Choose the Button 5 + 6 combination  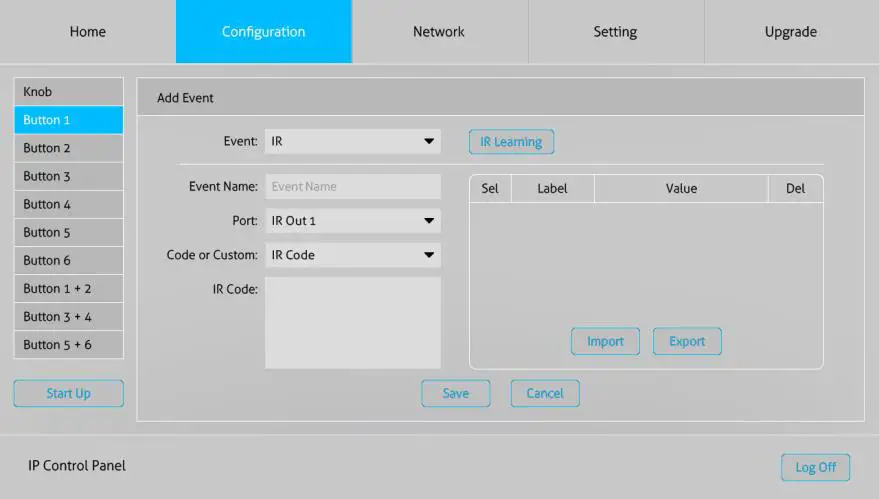tap(68, 344)
